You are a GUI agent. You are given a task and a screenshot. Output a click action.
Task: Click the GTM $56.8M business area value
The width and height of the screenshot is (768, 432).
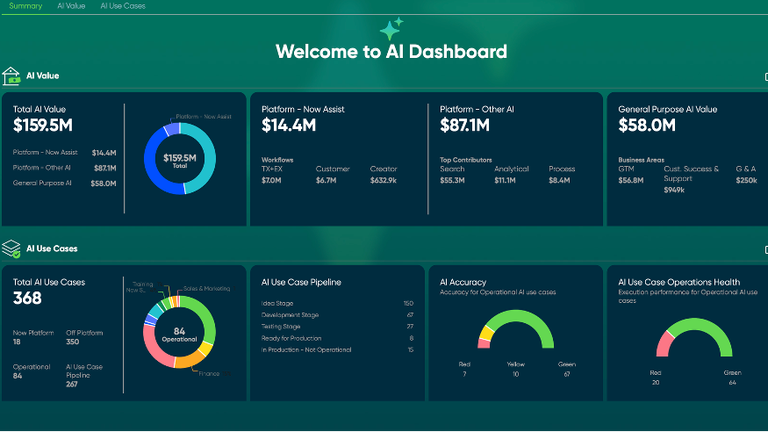631,181
